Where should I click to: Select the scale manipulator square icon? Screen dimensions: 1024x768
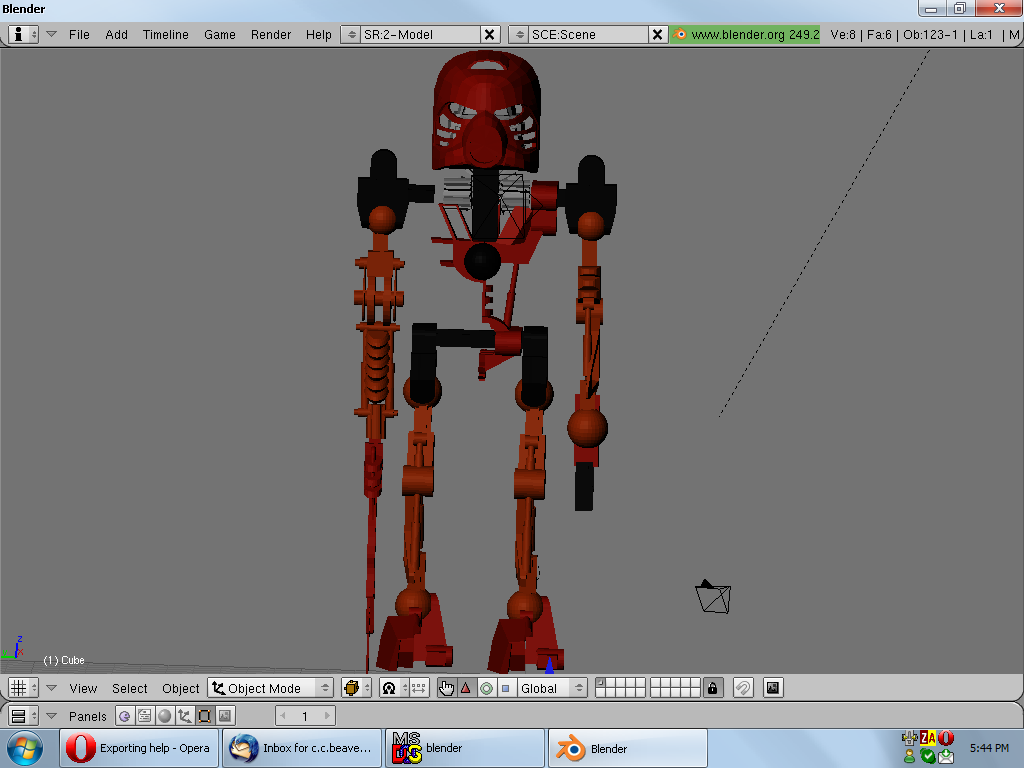(505, 688)
